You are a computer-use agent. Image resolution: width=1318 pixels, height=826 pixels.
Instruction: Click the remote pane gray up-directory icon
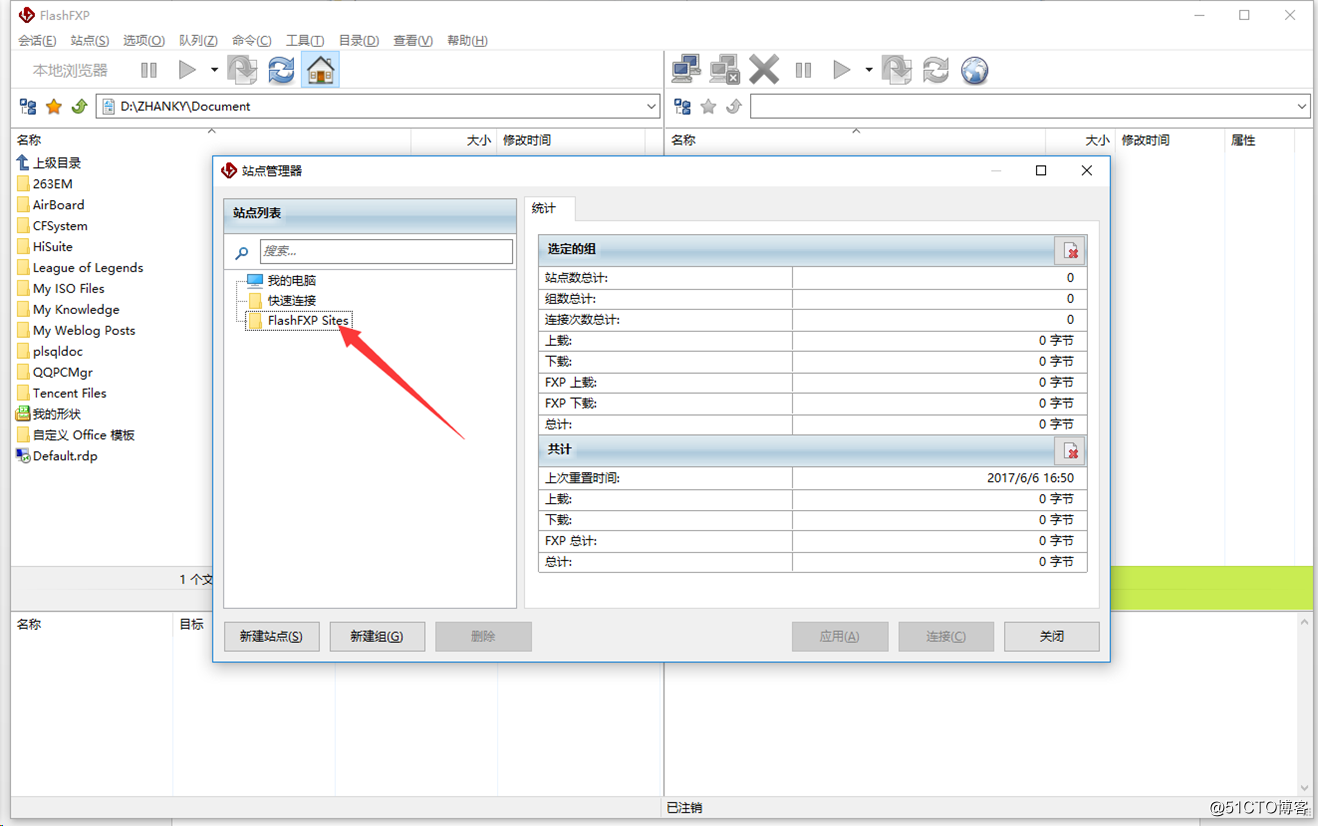click(x=734, y=106)
